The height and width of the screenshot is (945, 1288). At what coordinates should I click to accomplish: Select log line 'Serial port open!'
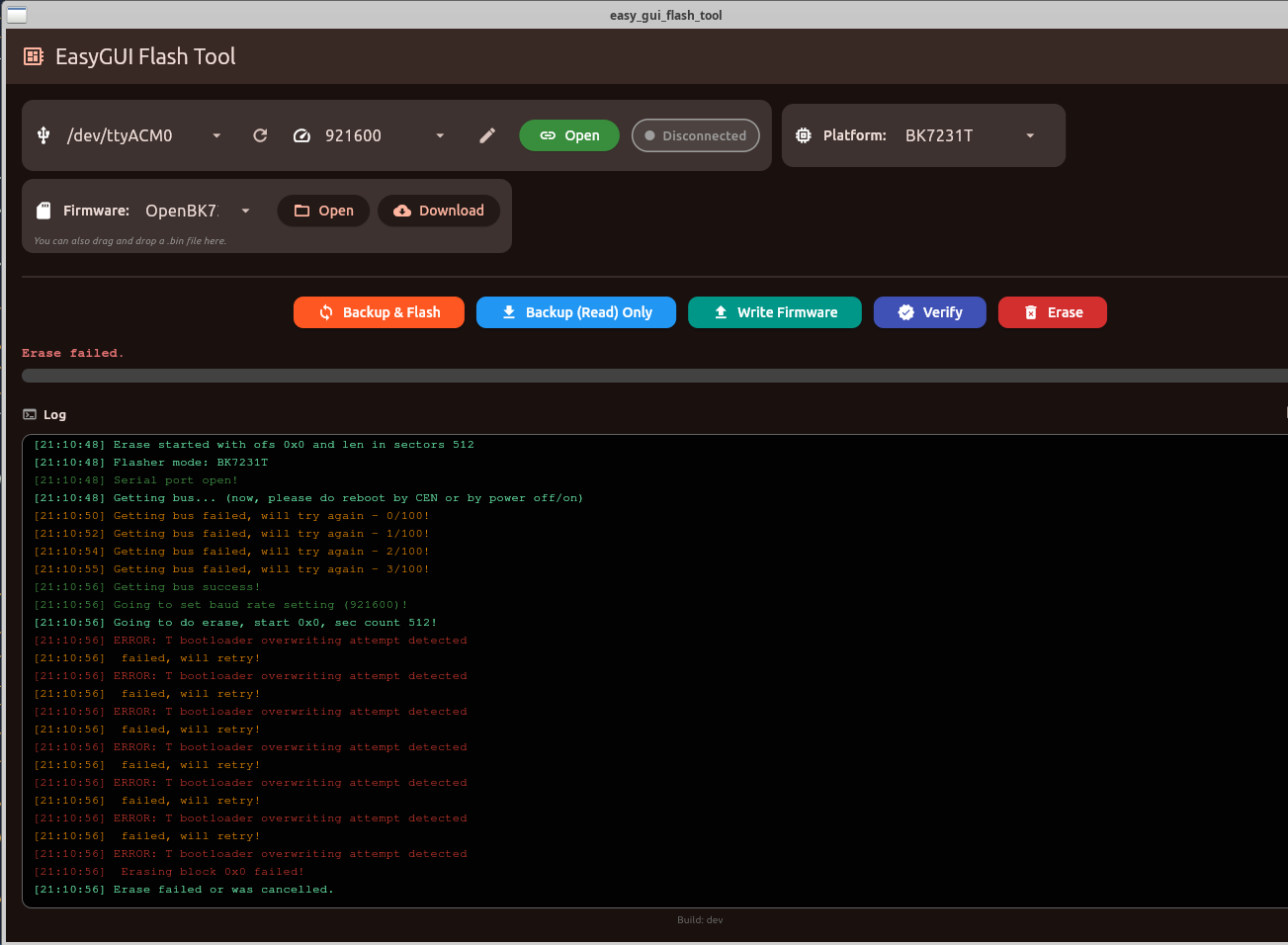[x=136, y=480]
